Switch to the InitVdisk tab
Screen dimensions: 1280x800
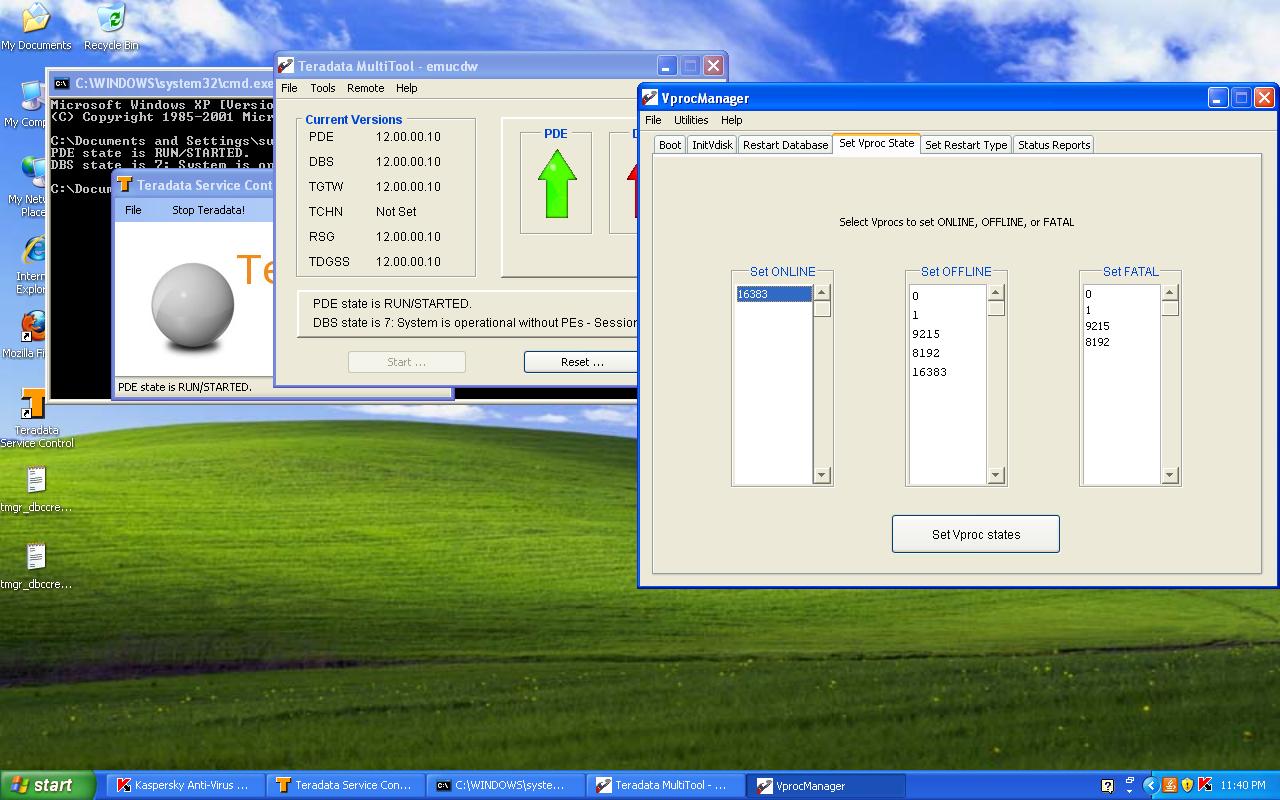point(712,145)
